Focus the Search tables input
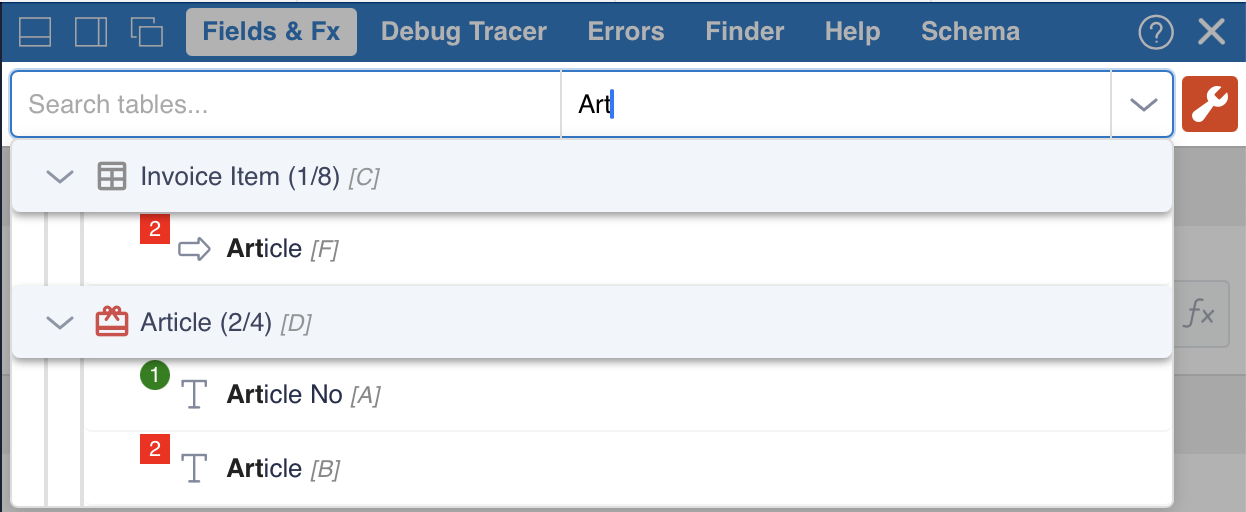 (285, 104)
